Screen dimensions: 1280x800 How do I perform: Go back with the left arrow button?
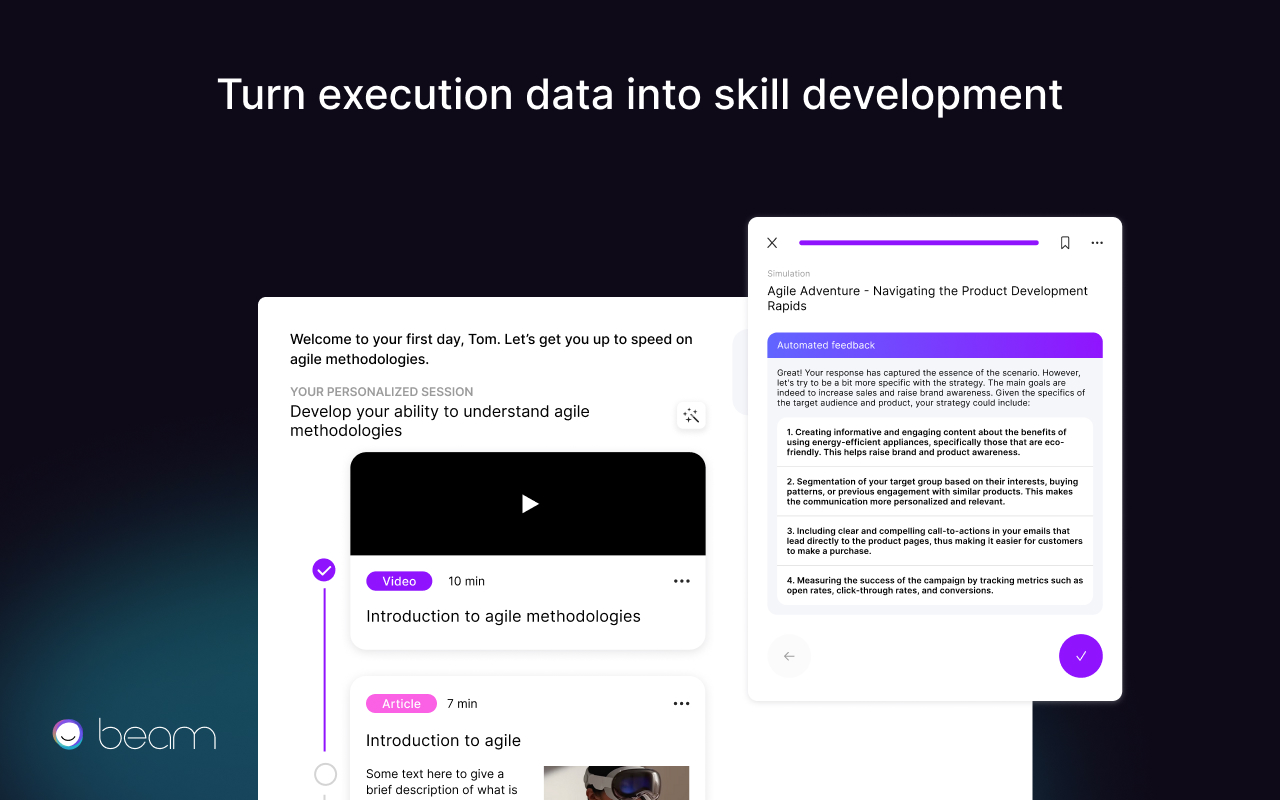click(789, 656)
